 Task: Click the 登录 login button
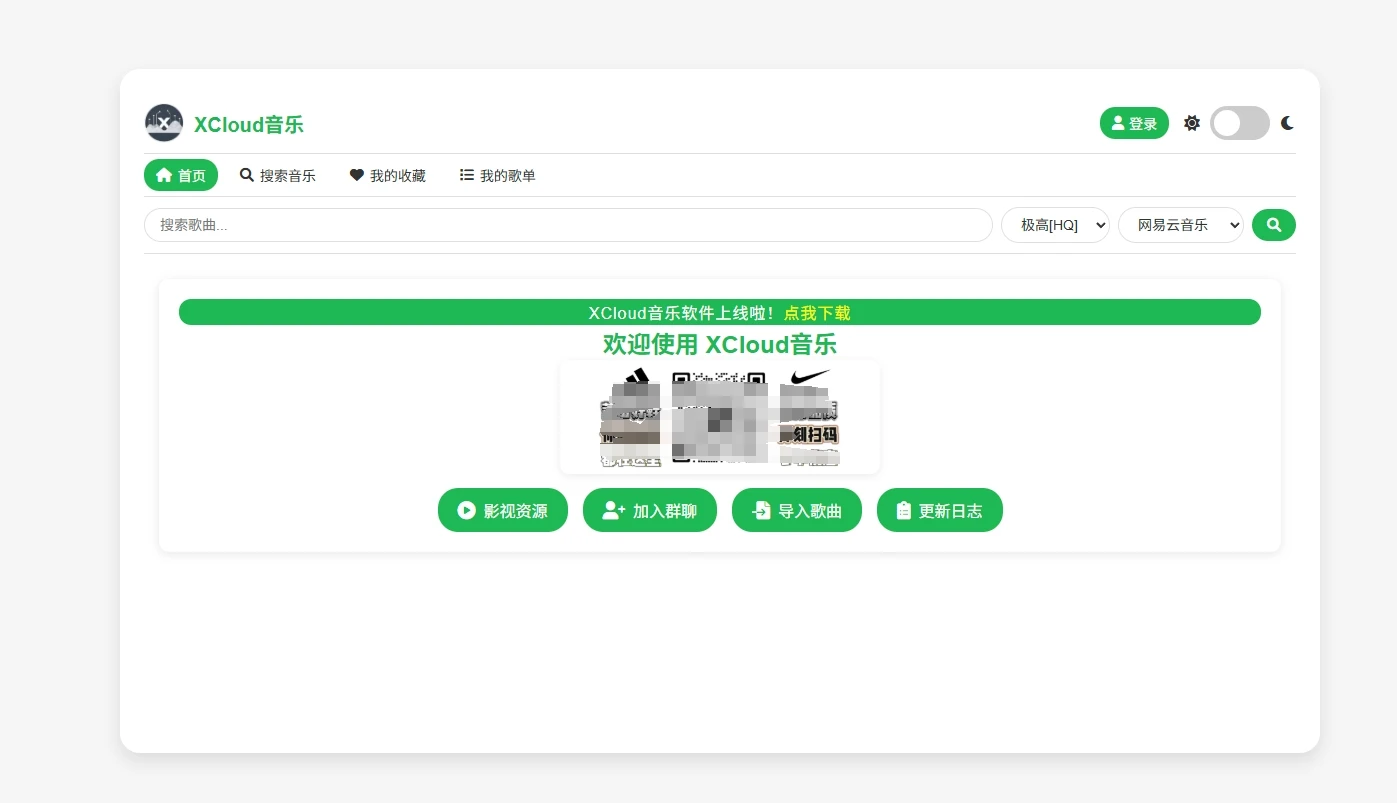(x=1134, y=123)
